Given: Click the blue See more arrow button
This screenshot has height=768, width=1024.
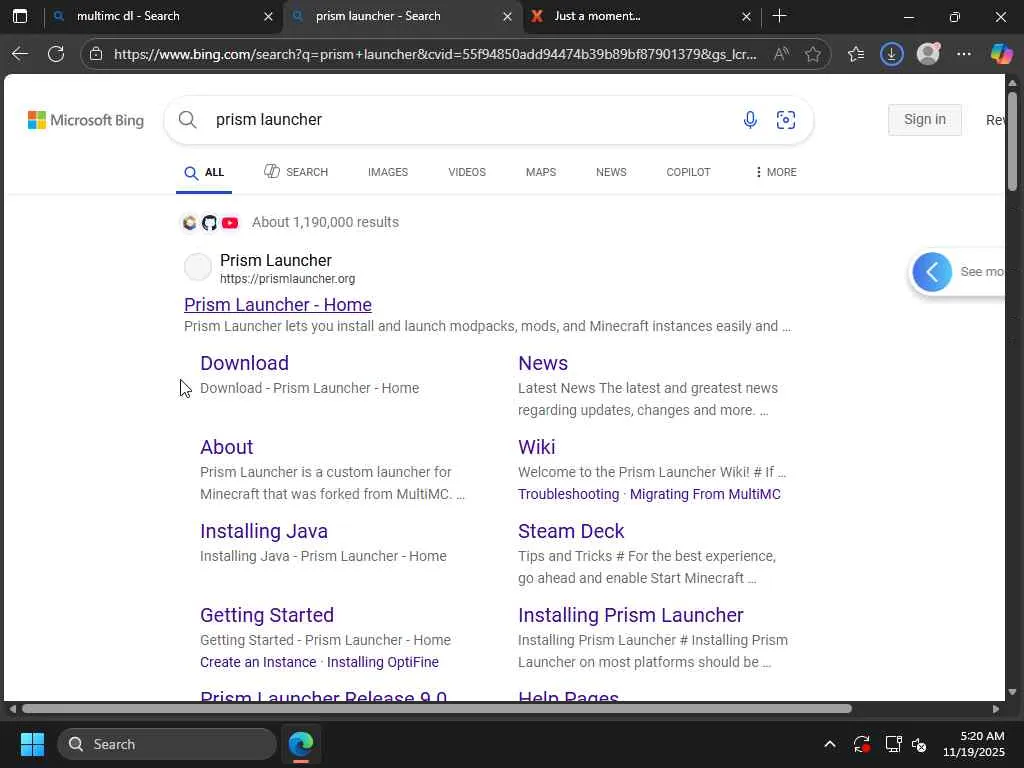Looking at the screenshot, I should 932,272.
